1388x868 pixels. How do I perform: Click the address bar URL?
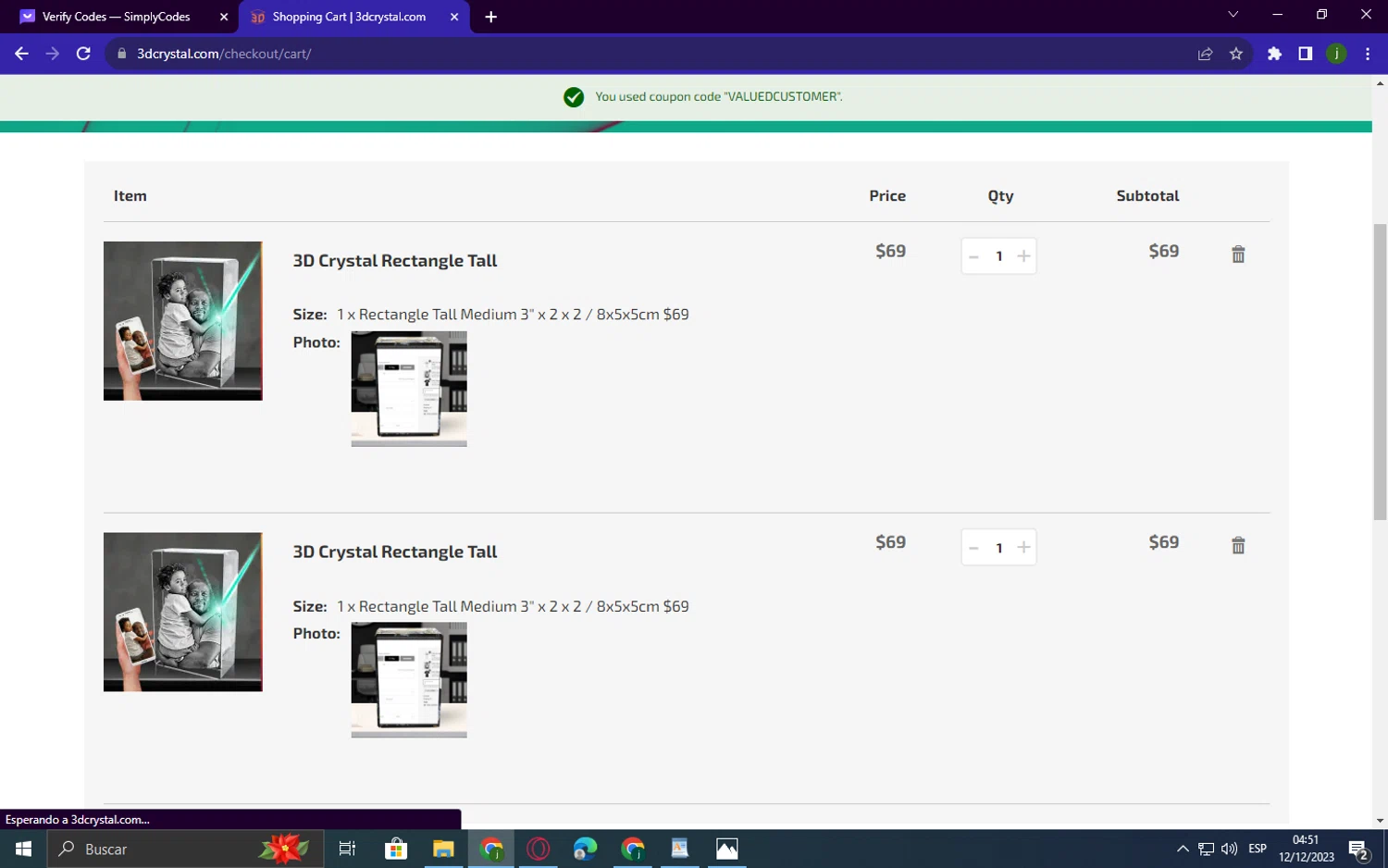click(224, 54)
